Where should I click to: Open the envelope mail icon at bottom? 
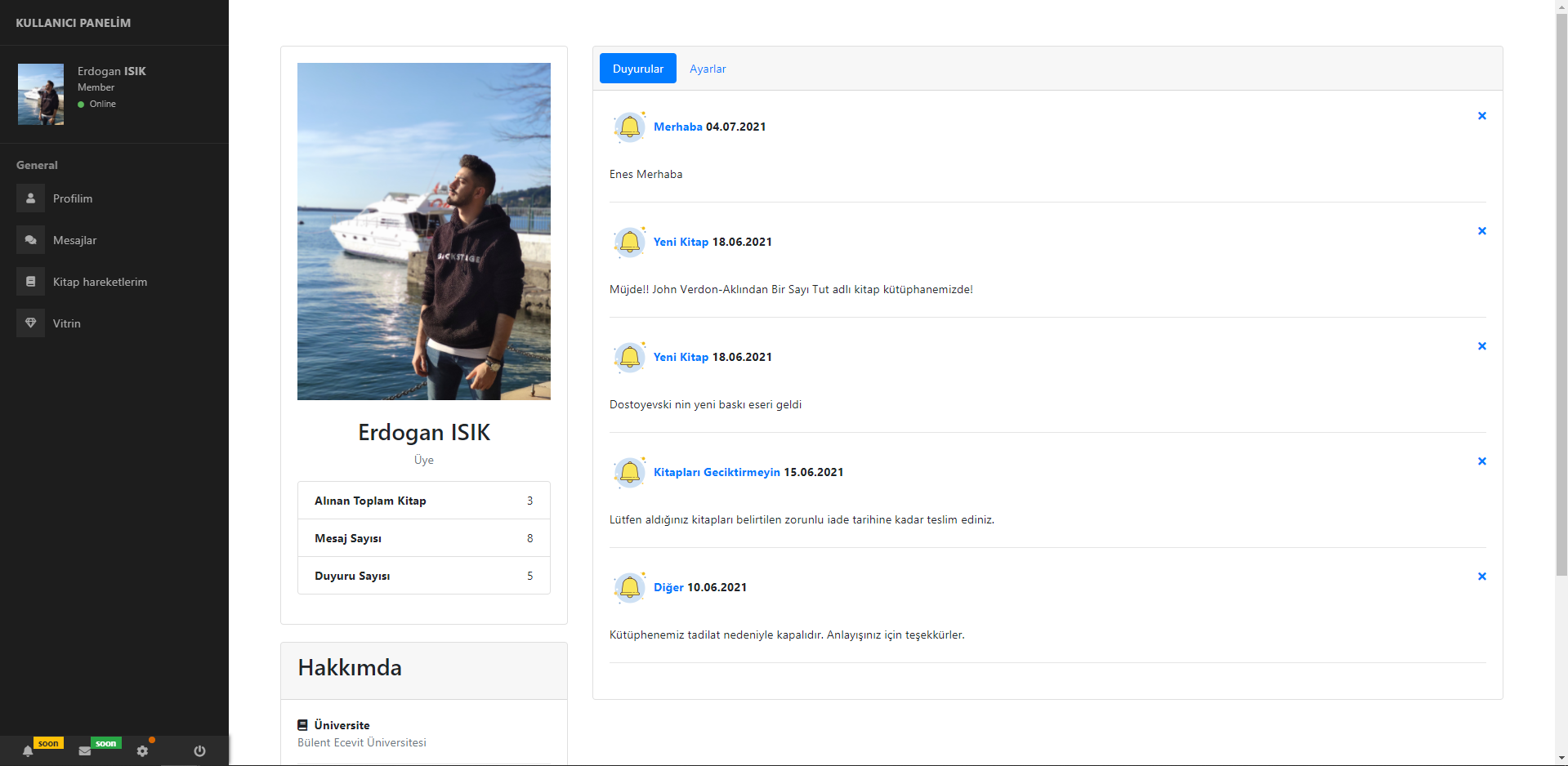tap(84, 750)
